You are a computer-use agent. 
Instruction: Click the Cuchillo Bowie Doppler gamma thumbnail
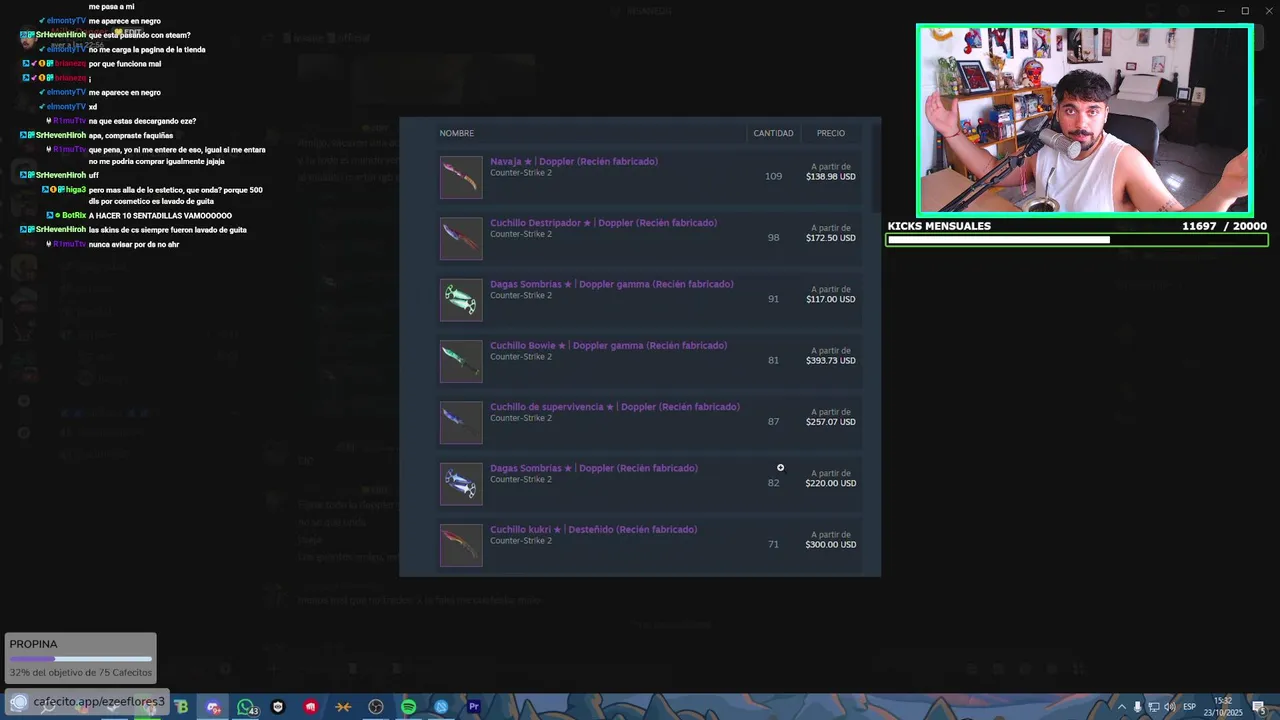tap(461, 361)
